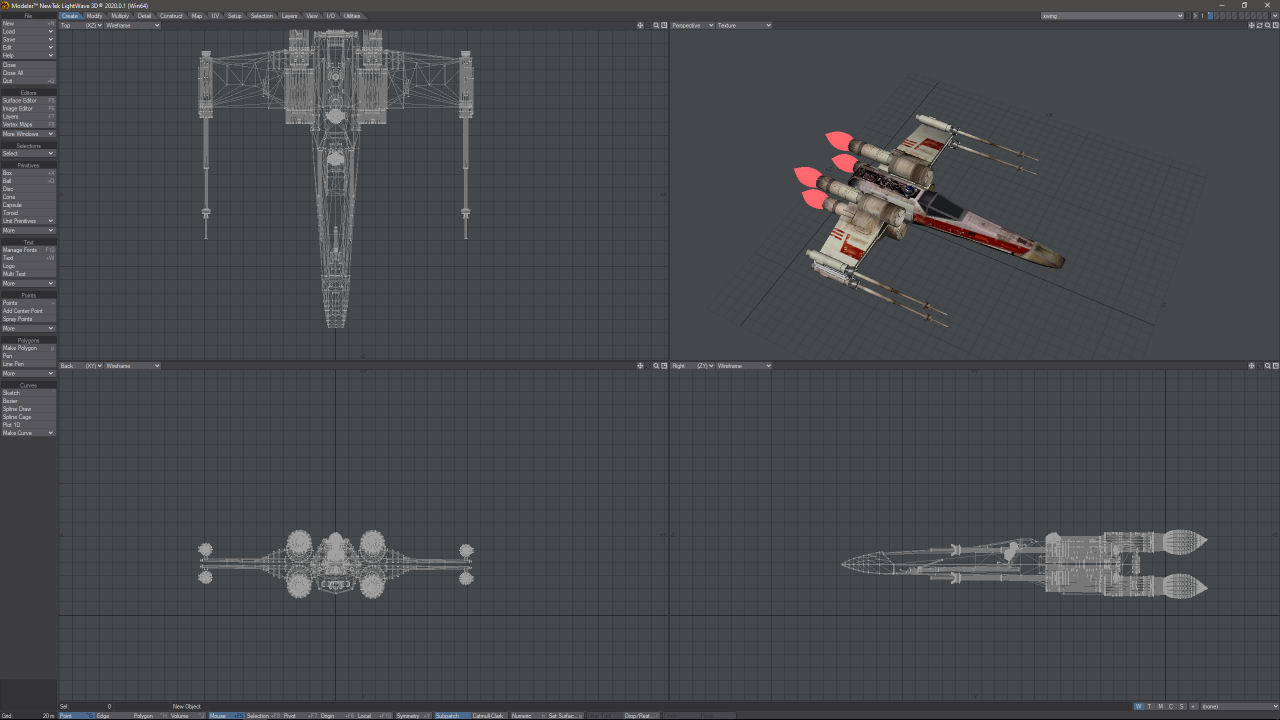Enable Volume selection mode

pyautogui.click(x=187, y=716)
